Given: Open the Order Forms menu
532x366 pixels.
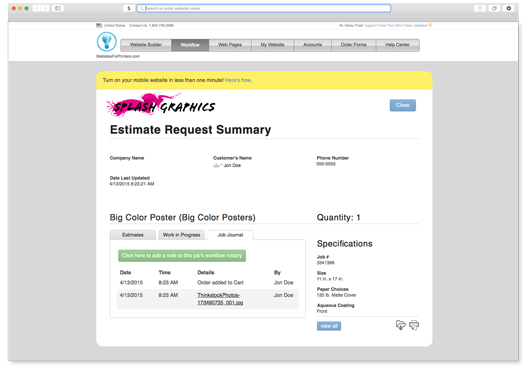Looking at the screenshot, I should [x=354, y=45].
